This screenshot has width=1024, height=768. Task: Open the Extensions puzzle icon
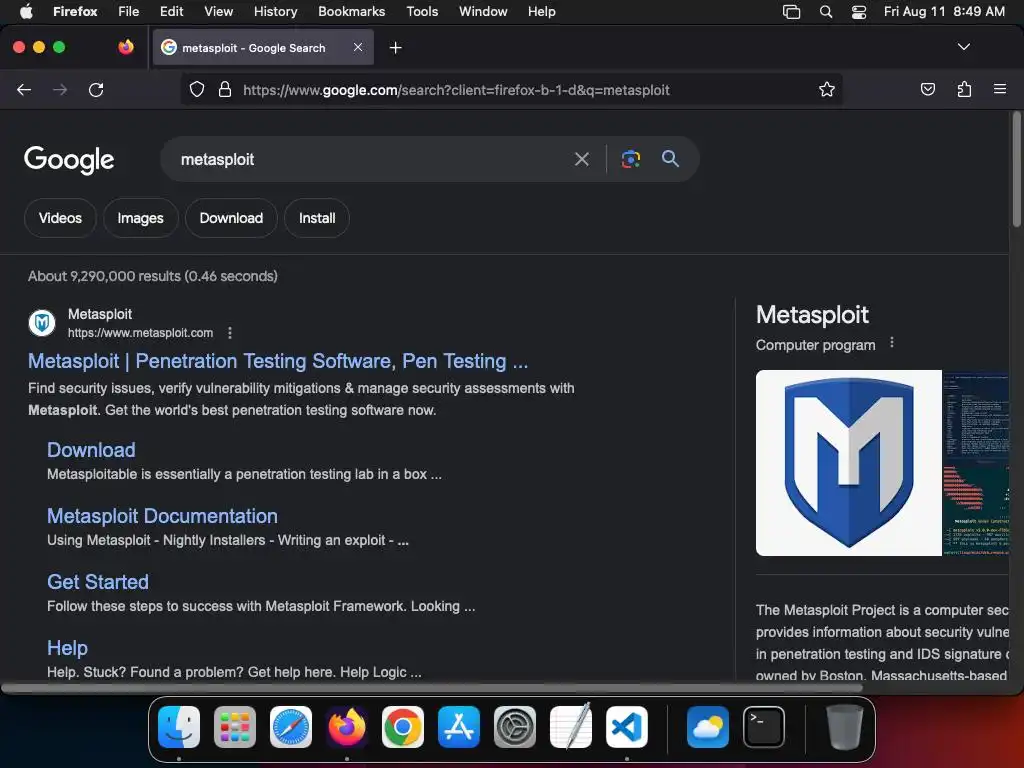964,89
